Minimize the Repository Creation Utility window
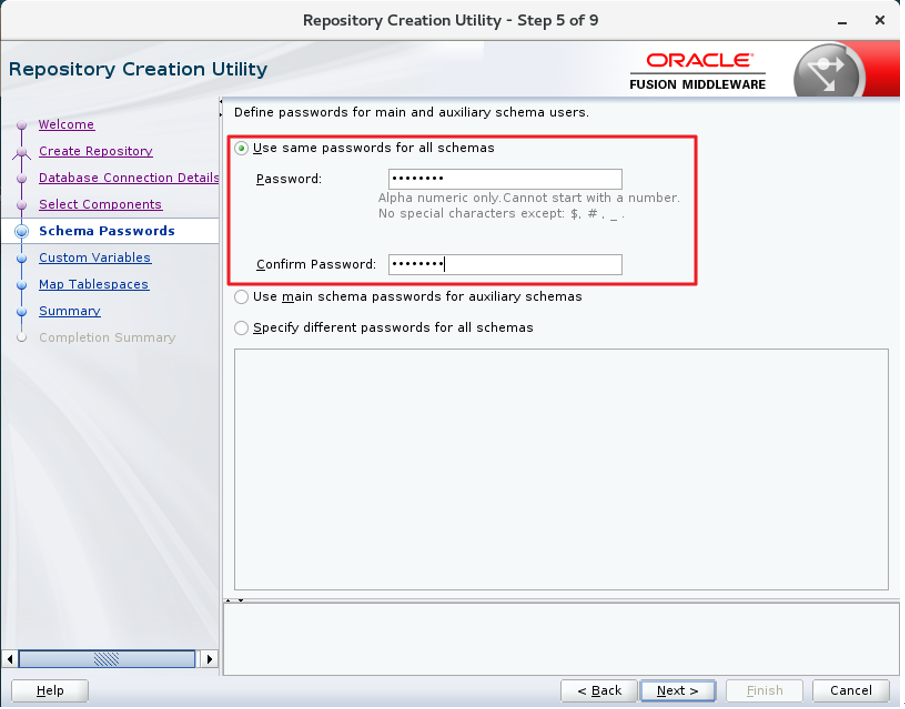 pyautogui.click(x=843, y=22)
